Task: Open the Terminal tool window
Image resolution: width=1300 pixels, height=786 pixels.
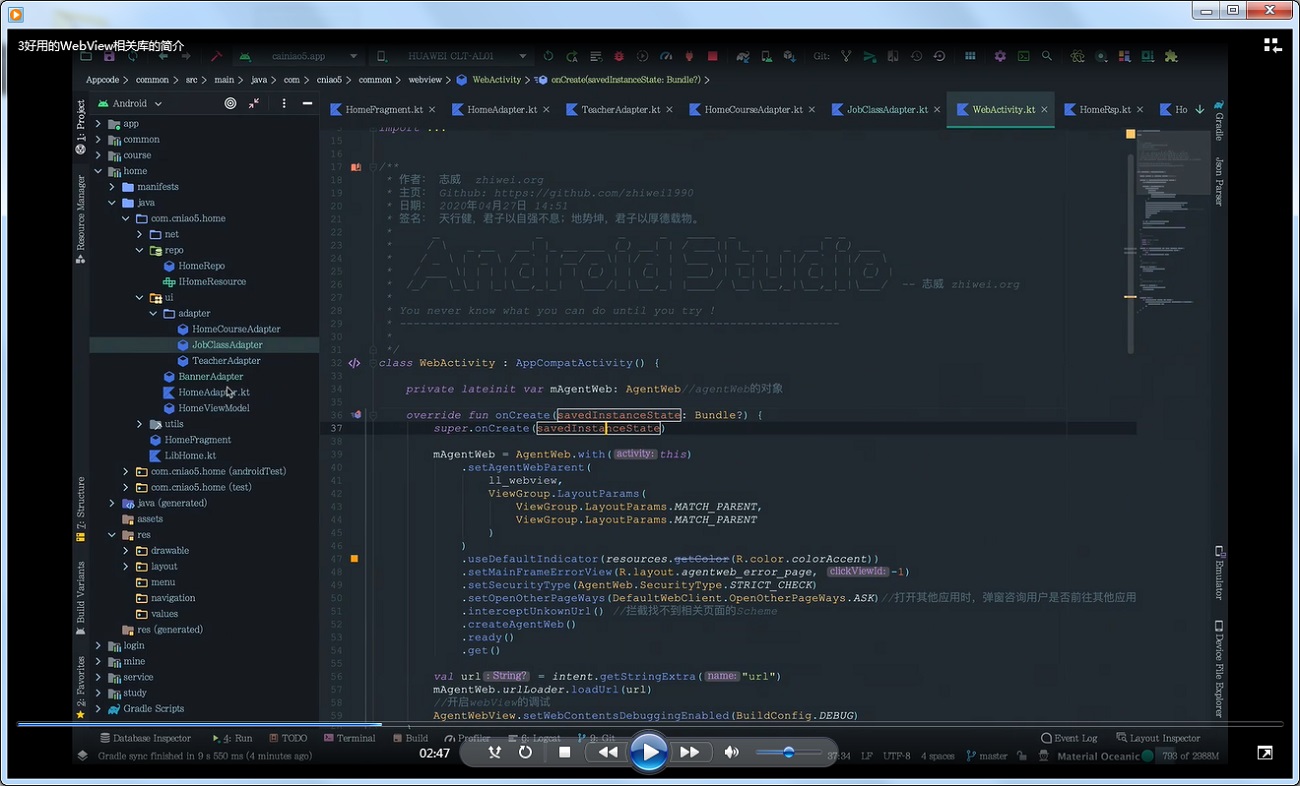Action: tap(349, 738)
